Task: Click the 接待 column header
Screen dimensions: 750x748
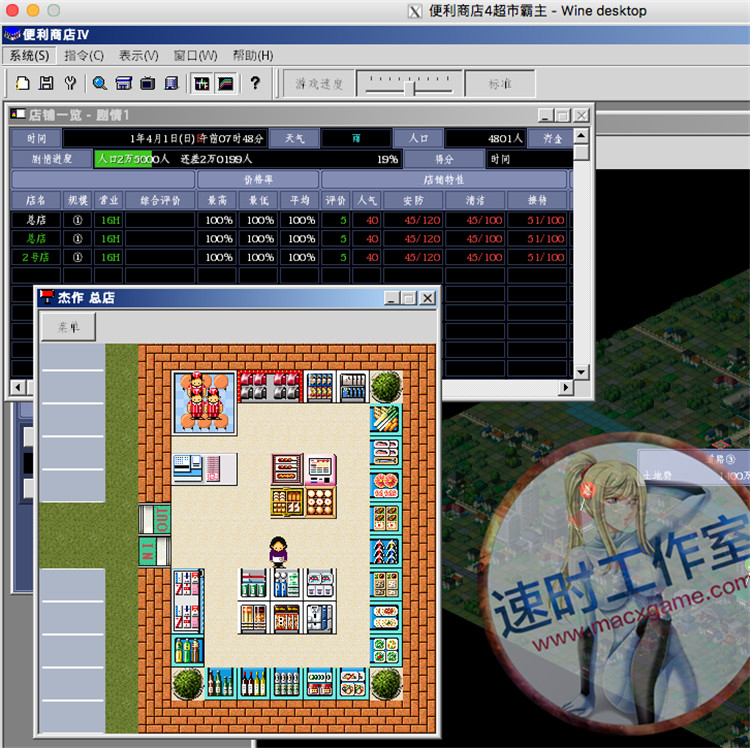Action: (537, 200)
